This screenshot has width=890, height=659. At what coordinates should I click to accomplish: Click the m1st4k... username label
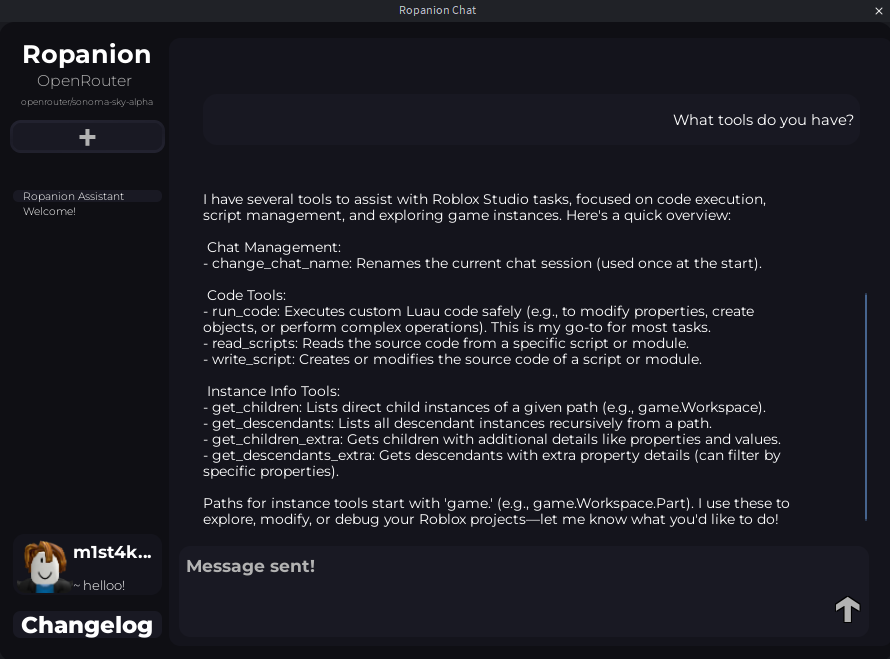click(112, 552)
